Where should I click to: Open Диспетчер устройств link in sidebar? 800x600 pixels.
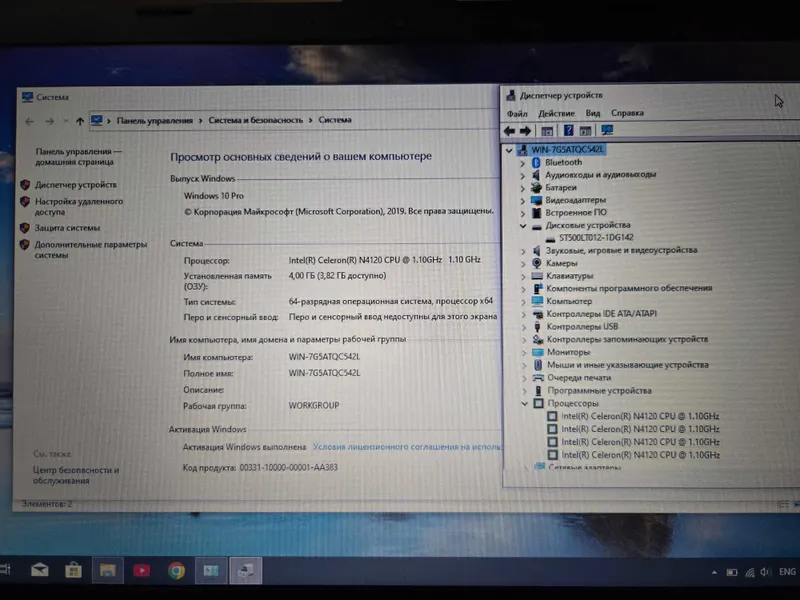[76, 185]
